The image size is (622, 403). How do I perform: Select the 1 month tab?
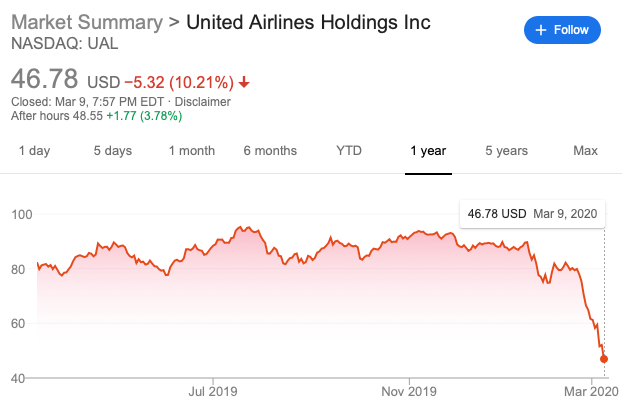191,151
